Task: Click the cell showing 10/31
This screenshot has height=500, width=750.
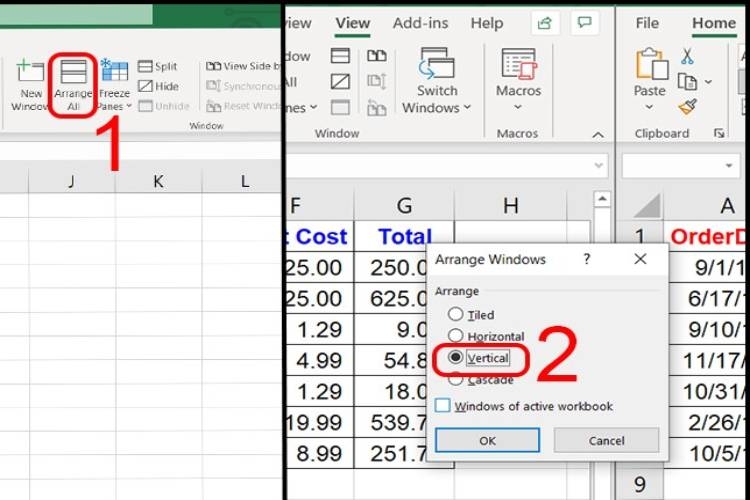Action: coord(706,391)
